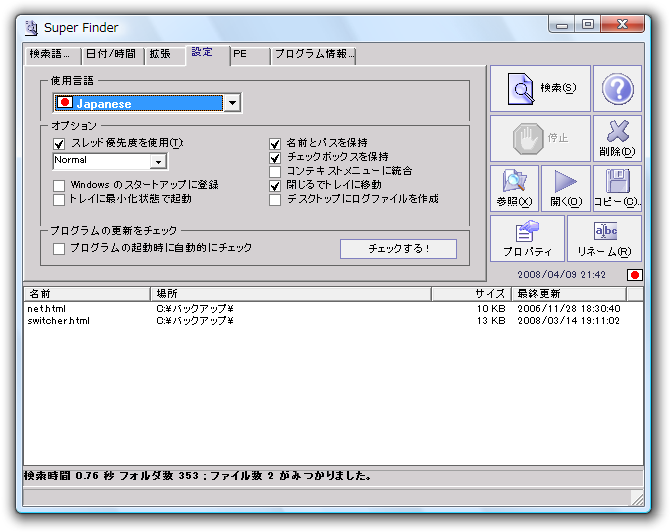The height and width of the screenshot is (532, 671).
Task: Click the 削除(D) delete X button
Action: coord(618,138)
